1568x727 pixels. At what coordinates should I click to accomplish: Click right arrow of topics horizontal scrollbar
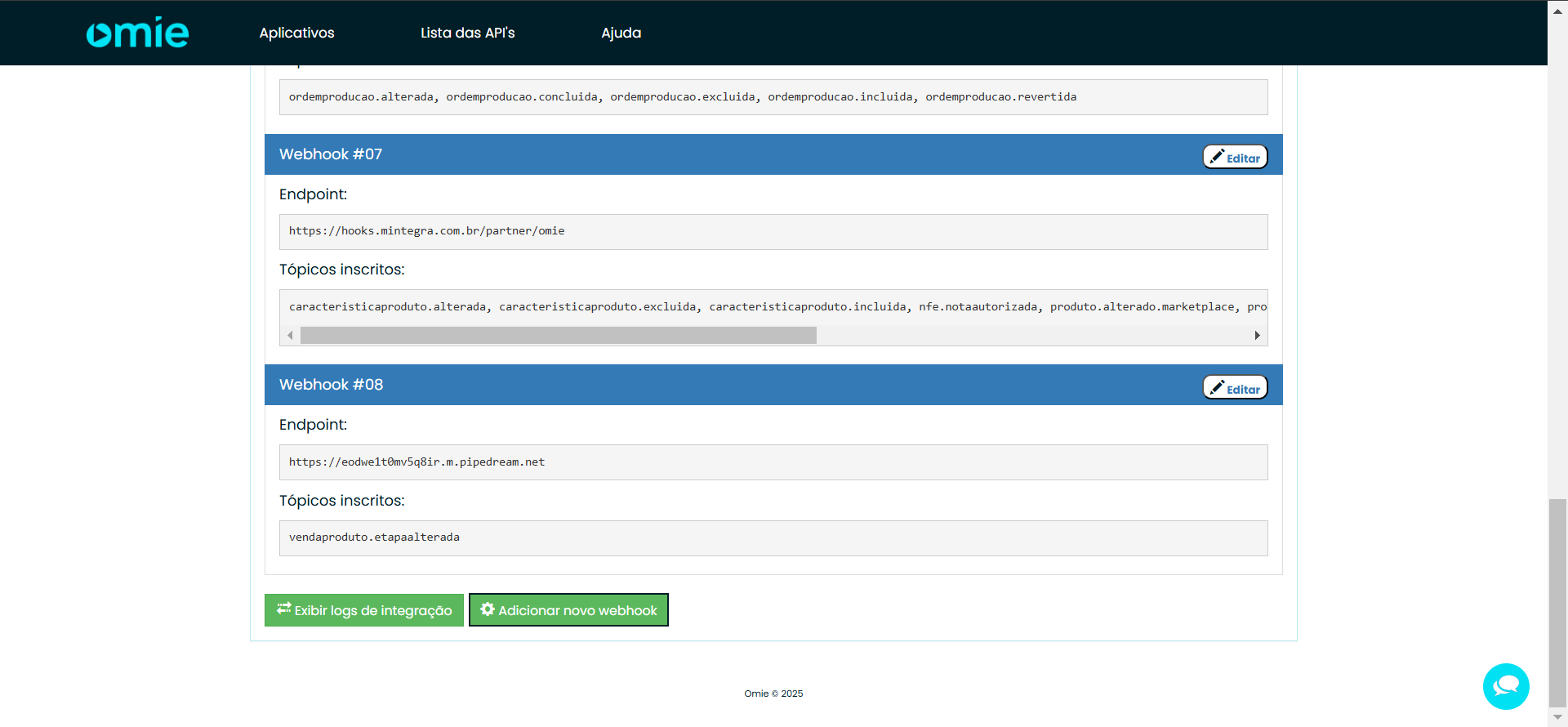(1258, 336)
